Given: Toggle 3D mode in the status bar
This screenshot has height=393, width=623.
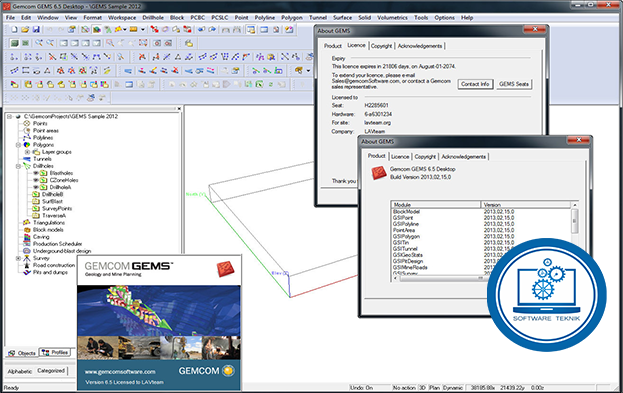Looking at the screenshot, I should pos(423,387).
